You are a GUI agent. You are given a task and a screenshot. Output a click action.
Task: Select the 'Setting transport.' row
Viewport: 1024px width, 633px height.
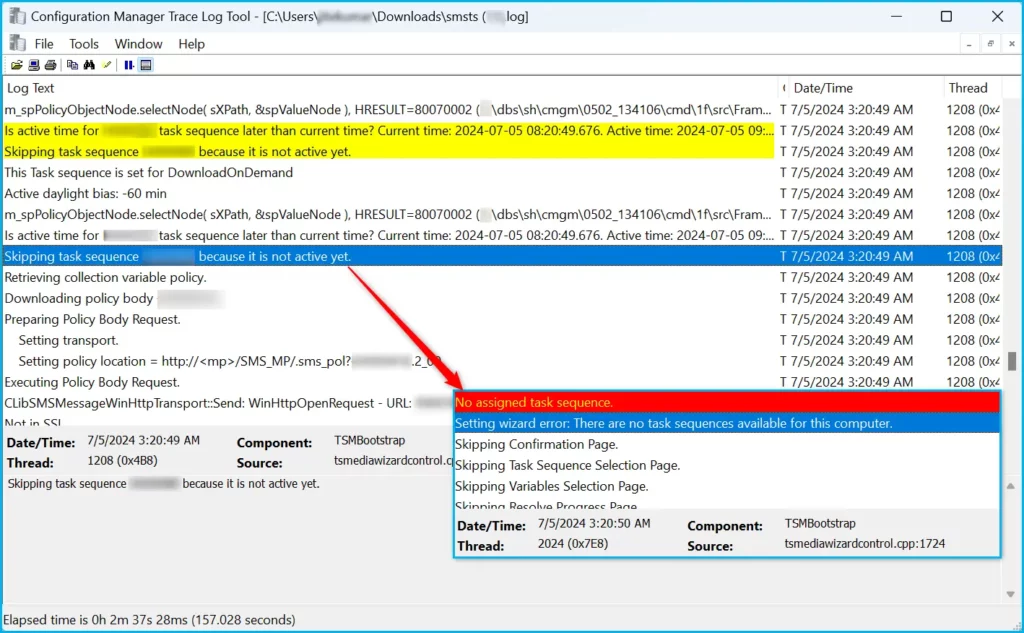502,340
